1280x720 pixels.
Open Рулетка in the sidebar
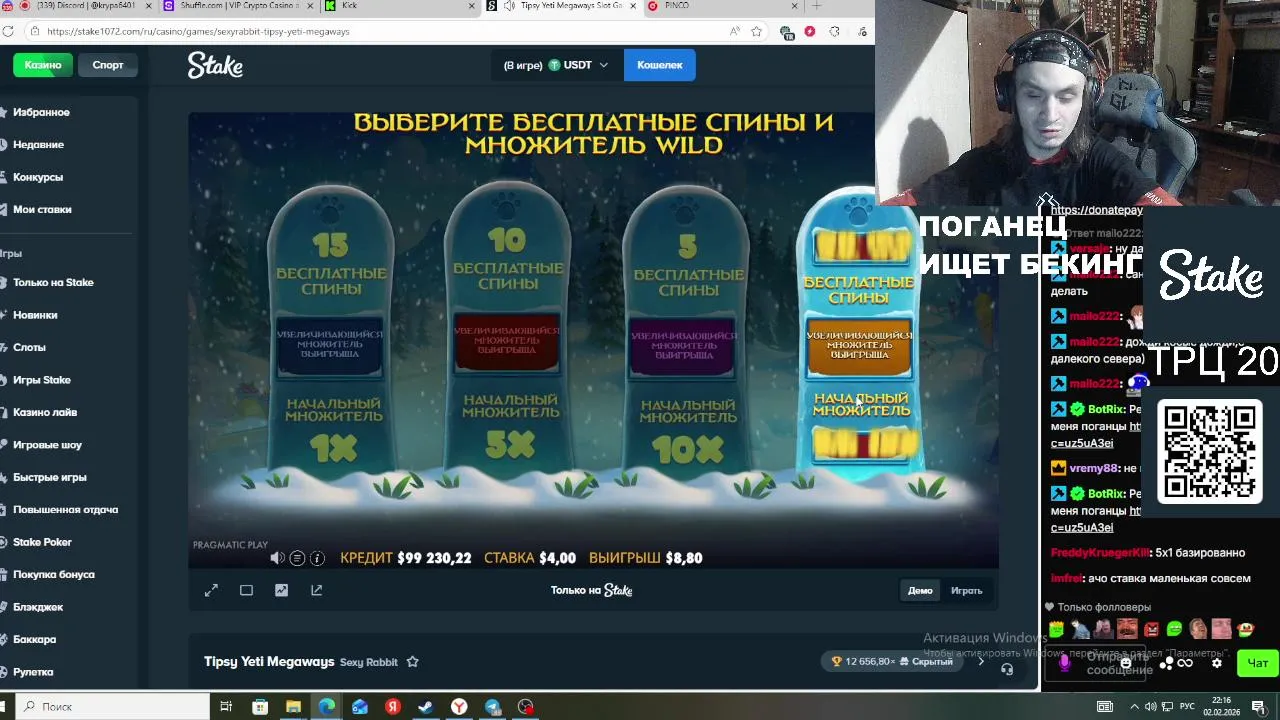point(33,672)
